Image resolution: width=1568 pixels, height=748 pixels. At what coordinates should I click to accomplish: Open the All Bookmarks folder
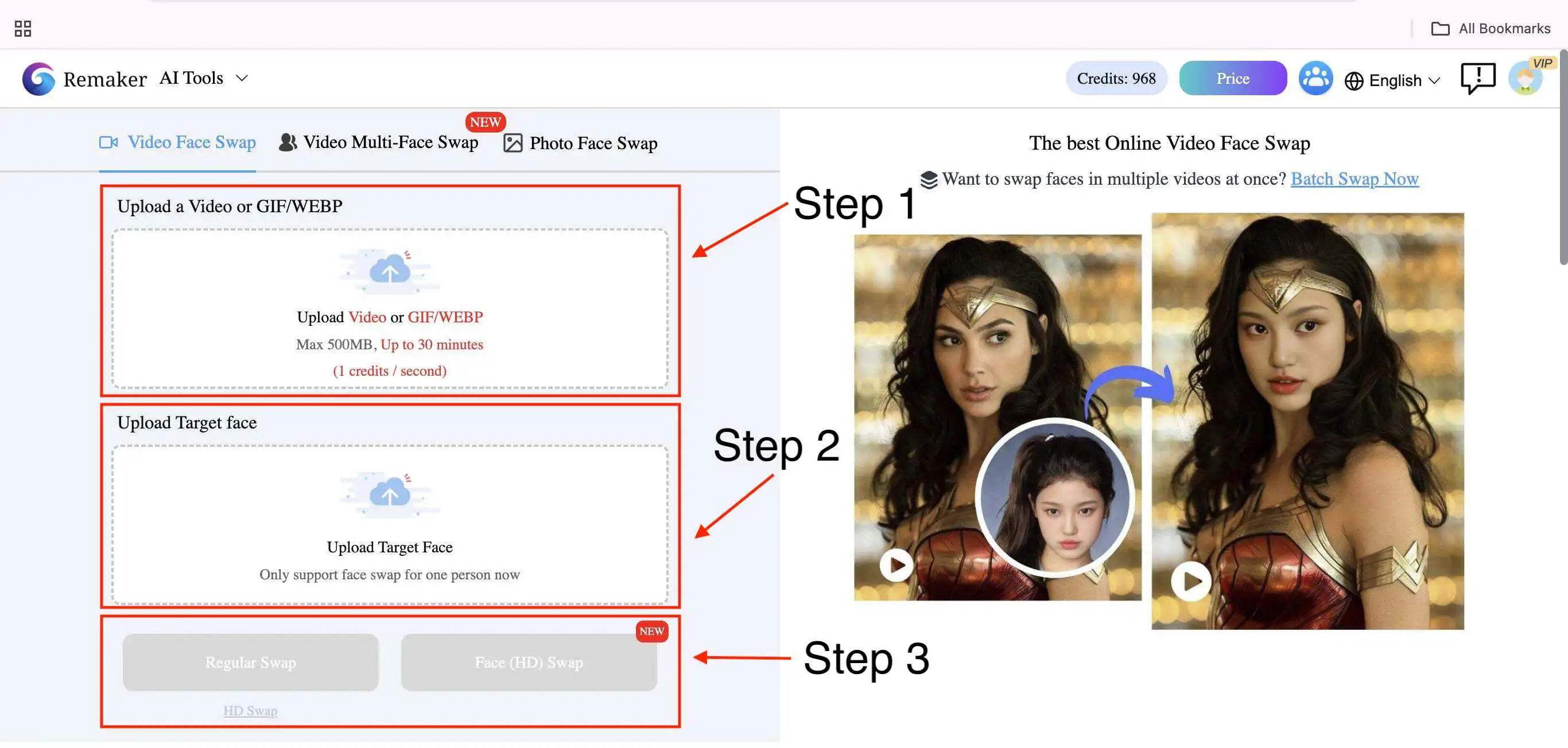coord(1490,29)
